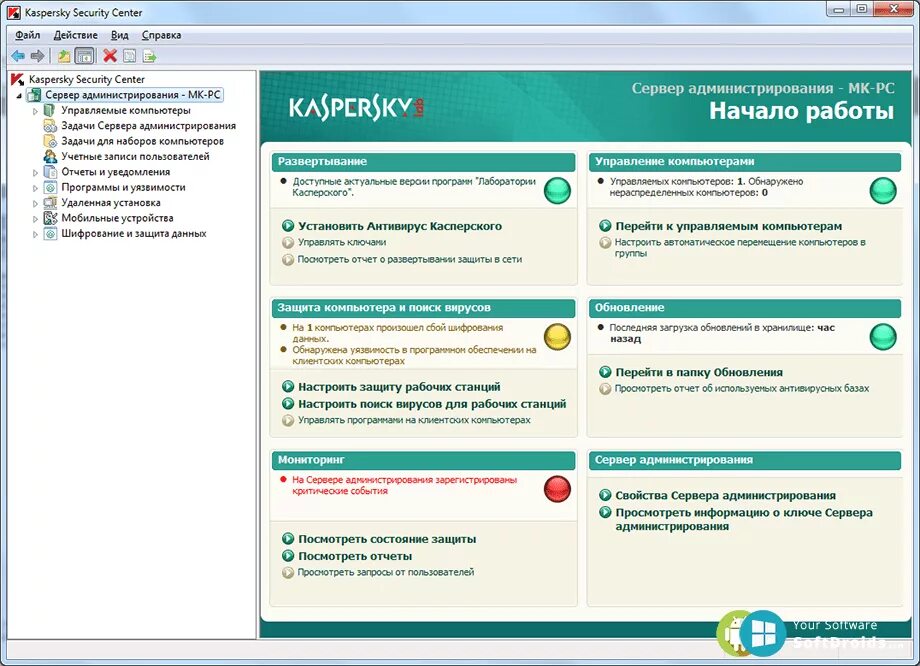Expand the Отчеты и уведомления node

(35, 173)
